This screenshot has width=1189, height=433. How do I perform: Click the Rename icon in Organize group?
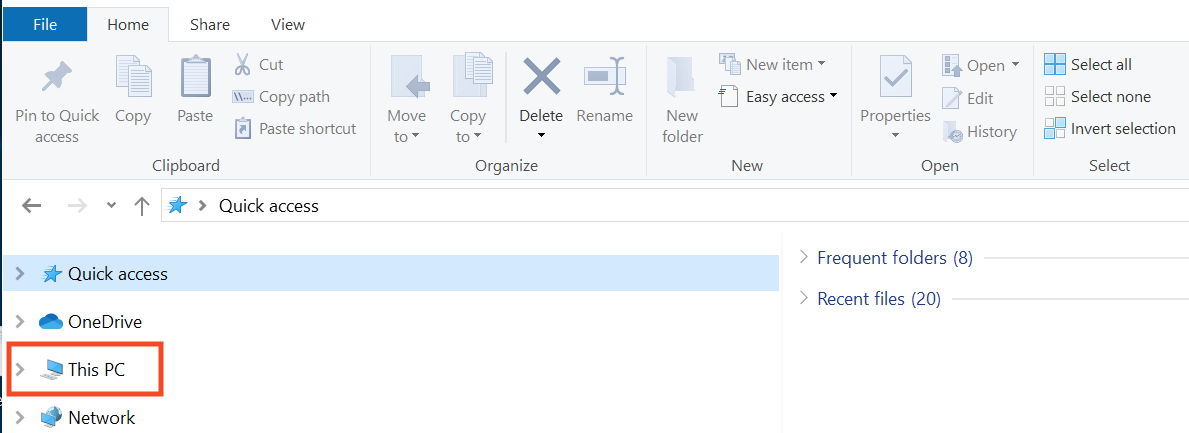coord(604,78)
